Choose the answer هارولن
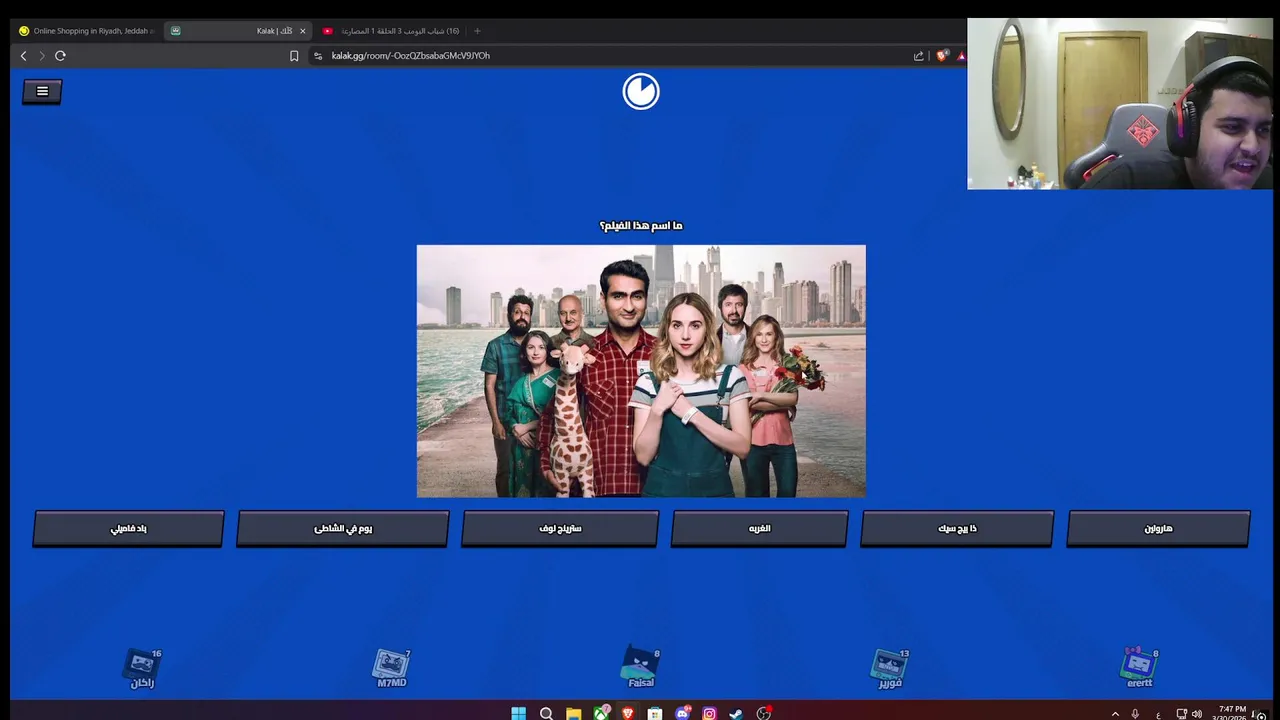Image resolution: width=1280 pixels, height=720 pixels. (x=1159, y=529)
